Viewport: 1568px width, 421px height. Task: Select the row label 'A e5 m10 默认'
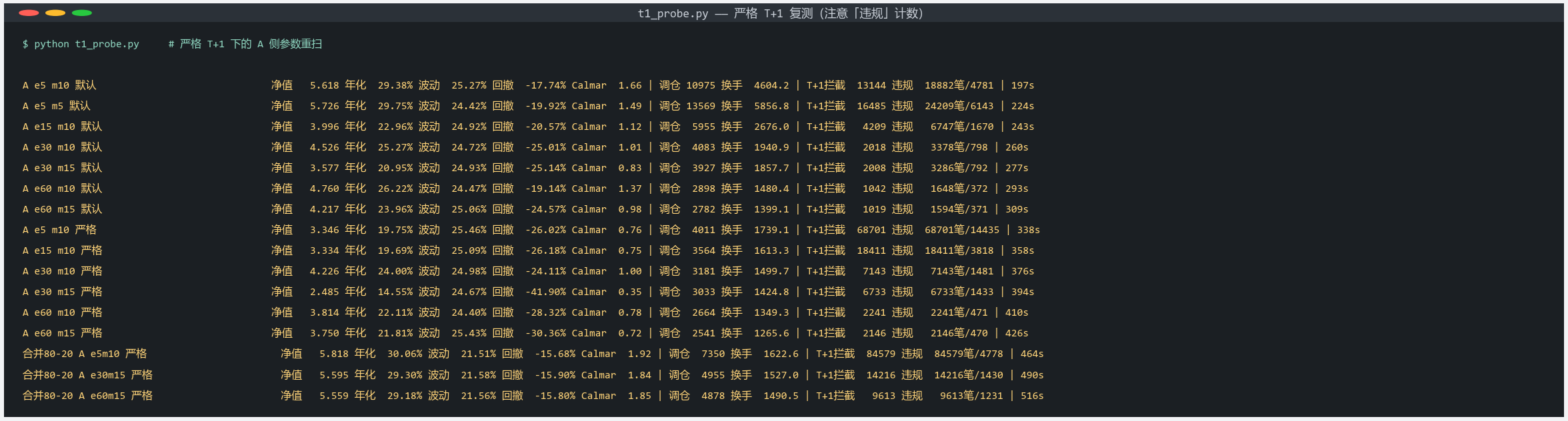59,85
